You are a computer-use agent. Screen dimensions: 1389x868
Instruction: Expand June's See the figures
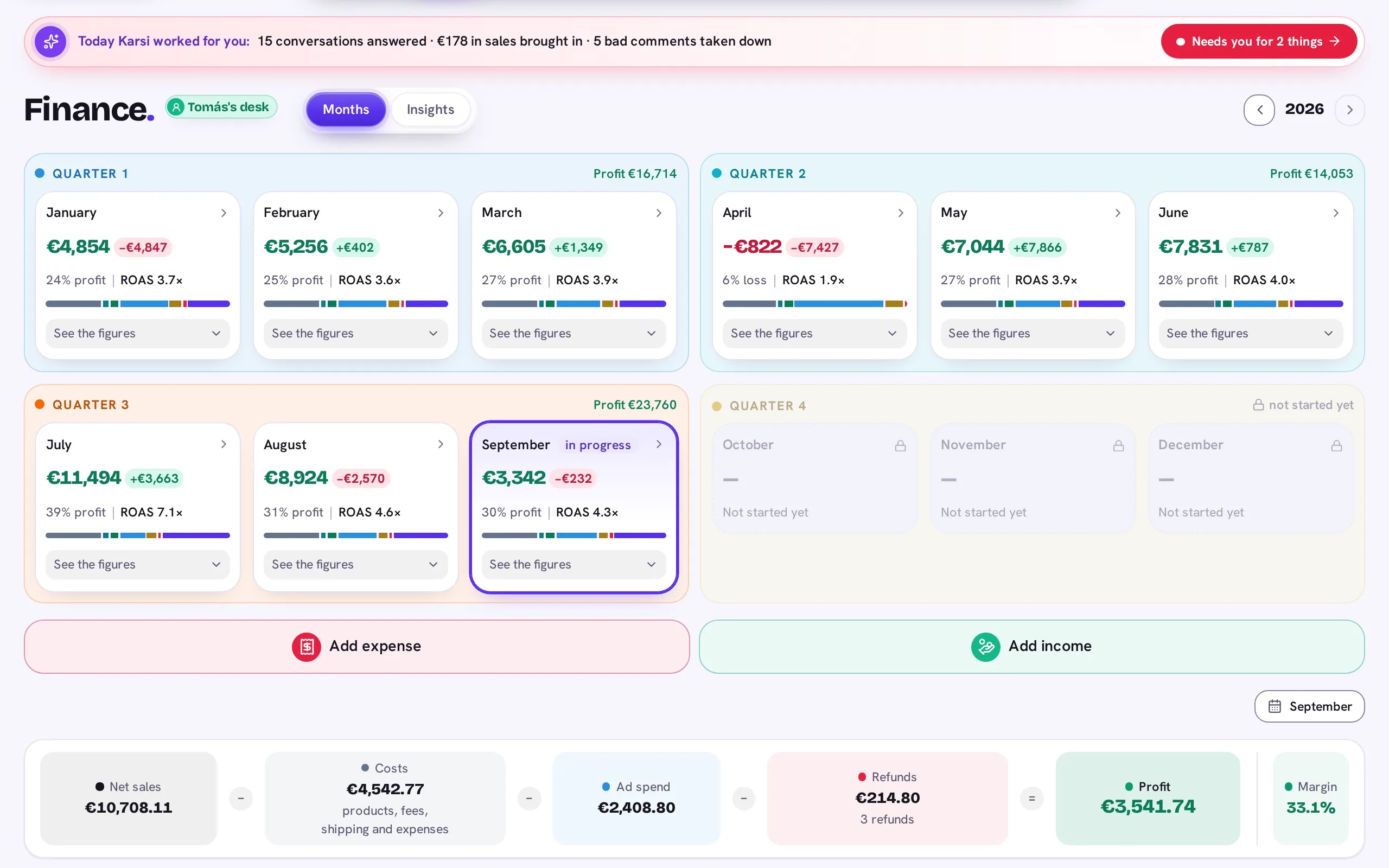pyautogui.click(x=1251, y=334)
